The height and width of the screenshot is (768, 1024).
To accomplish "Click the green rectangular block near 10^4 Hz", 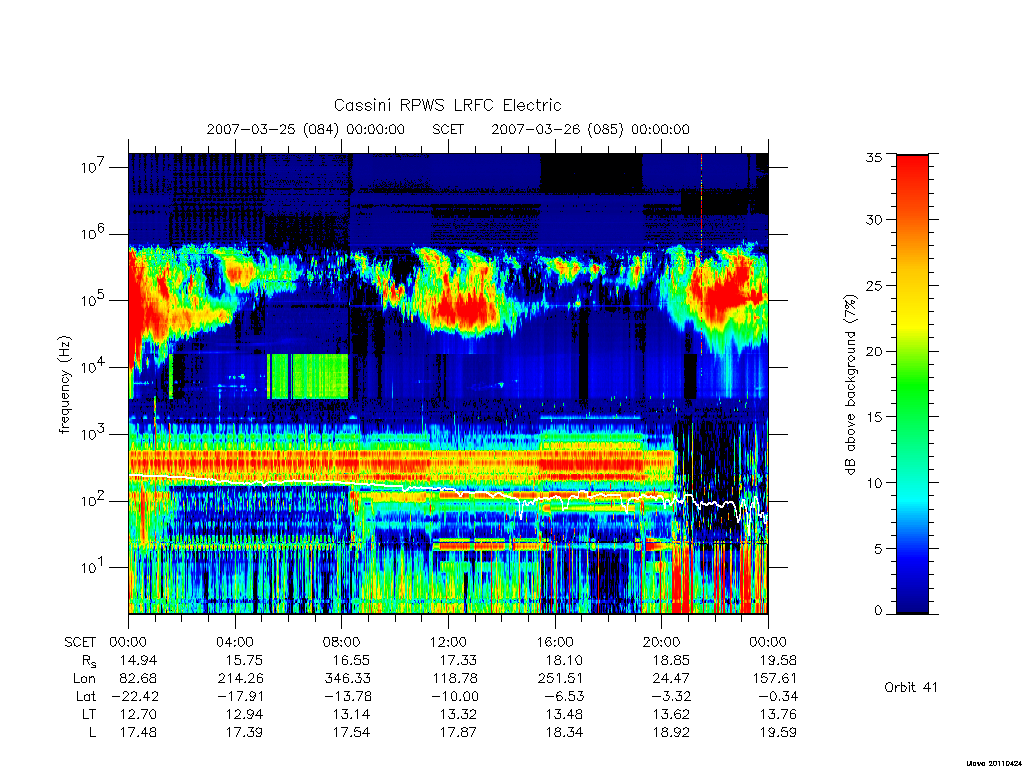I will click(309, 376).
